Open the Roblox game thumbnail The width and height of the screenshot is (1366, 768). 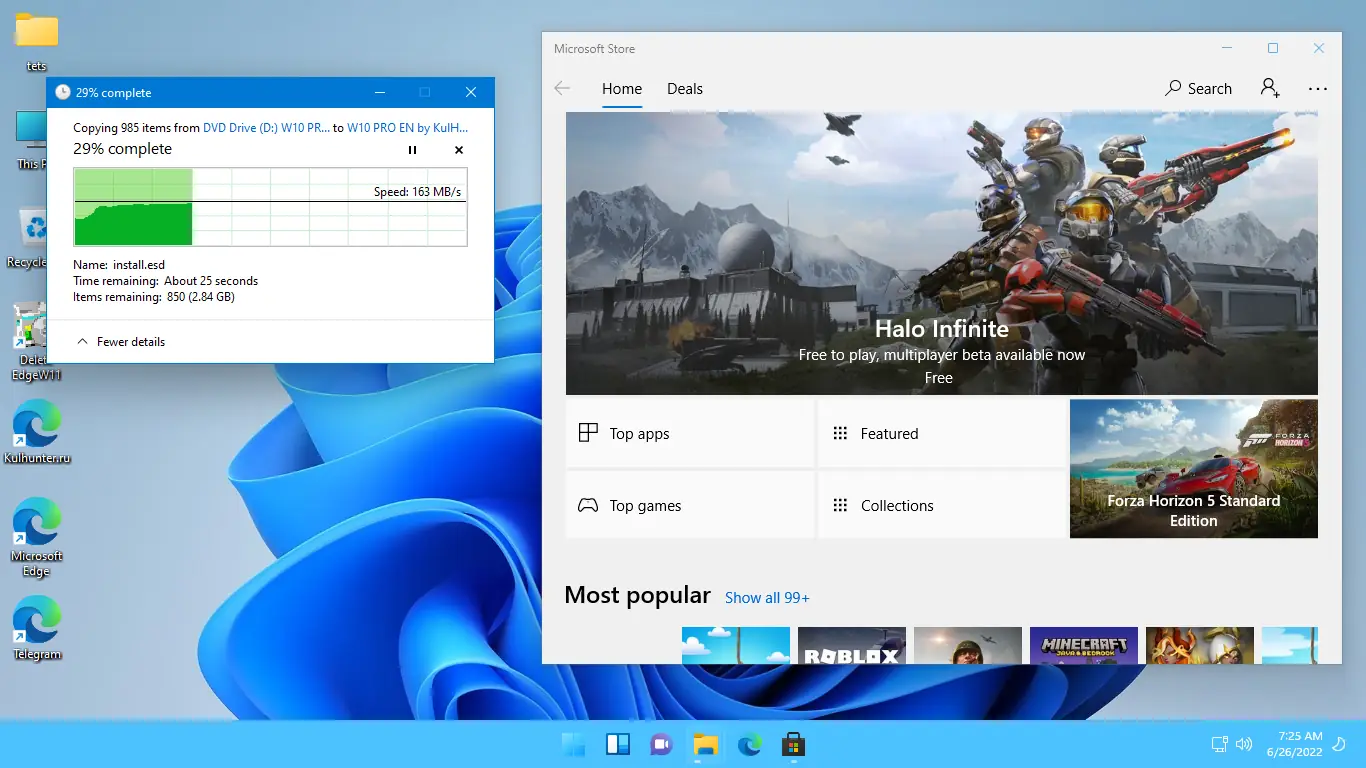(852, 645)
